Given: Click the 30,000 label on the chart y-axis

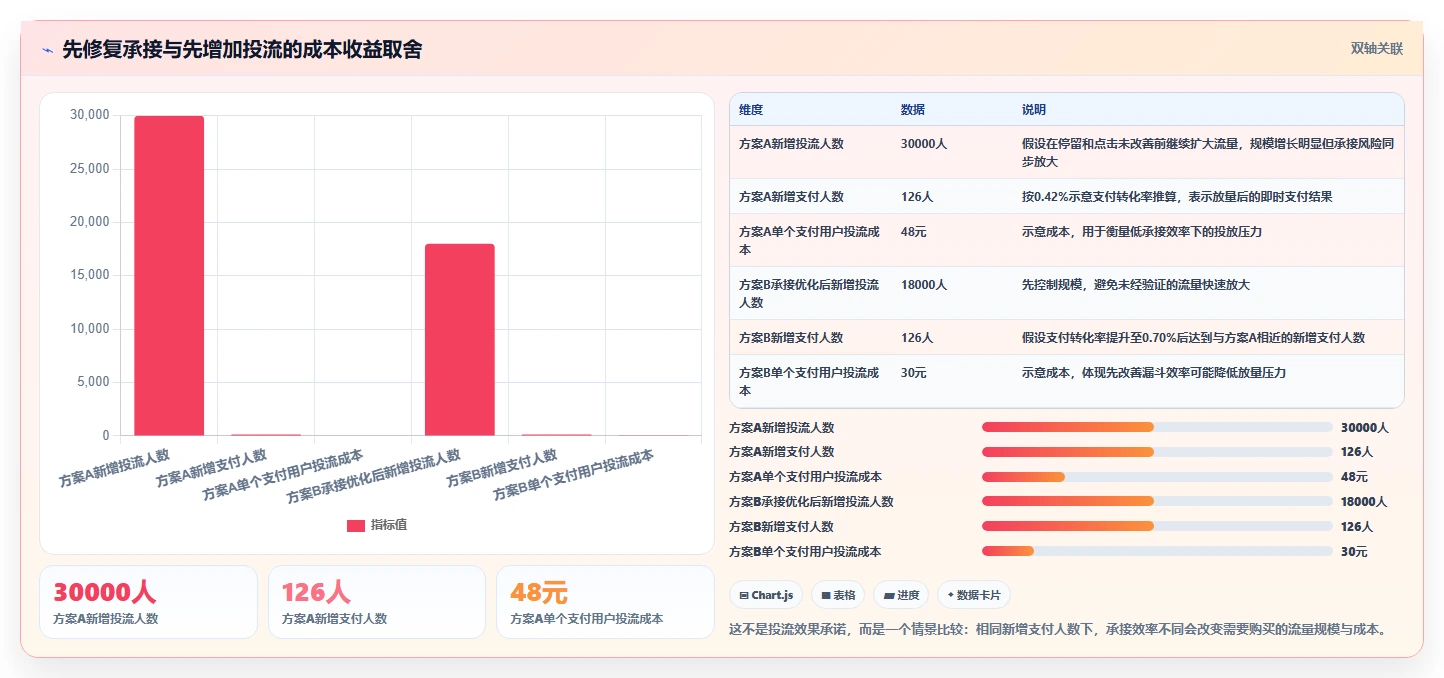Looking at the screenshot, I should click(90, 116).
